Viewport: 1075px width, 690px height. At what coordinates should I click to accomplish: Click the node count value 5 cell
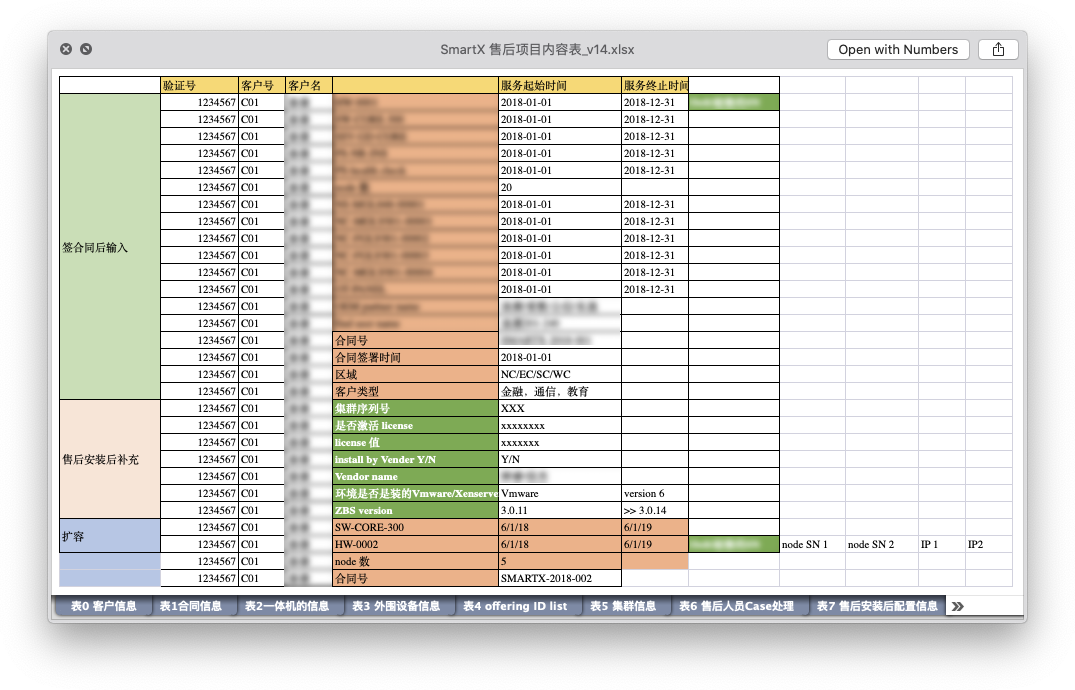pyautogui.click(x=560, y=562)
